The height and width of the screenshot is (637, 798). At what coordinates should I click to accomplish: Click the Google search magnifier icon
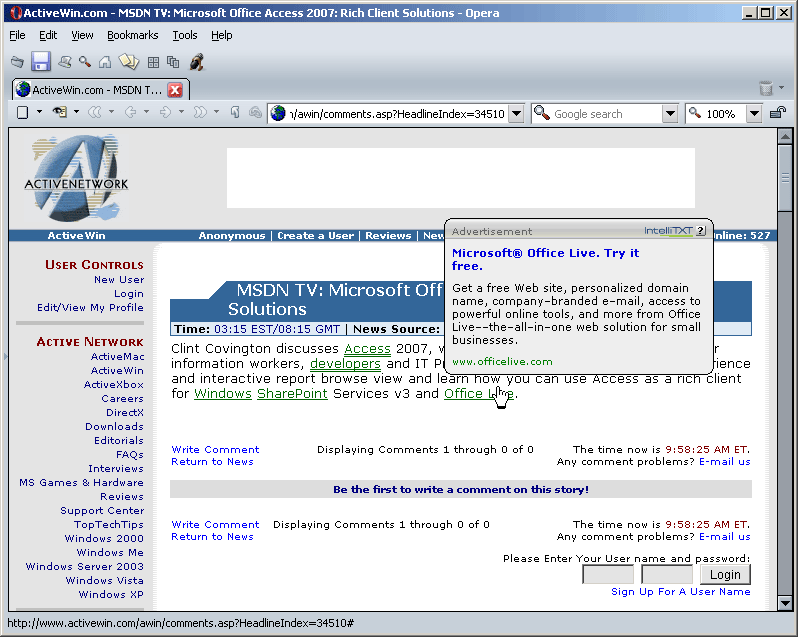[x=542, y=113]
